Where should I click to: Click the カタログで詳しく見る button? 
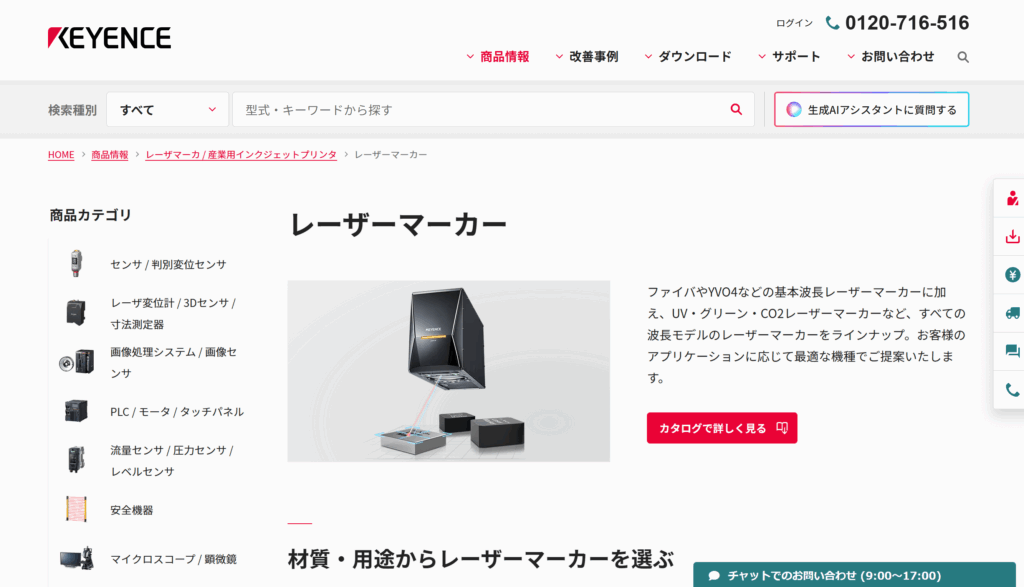(722, 428)
